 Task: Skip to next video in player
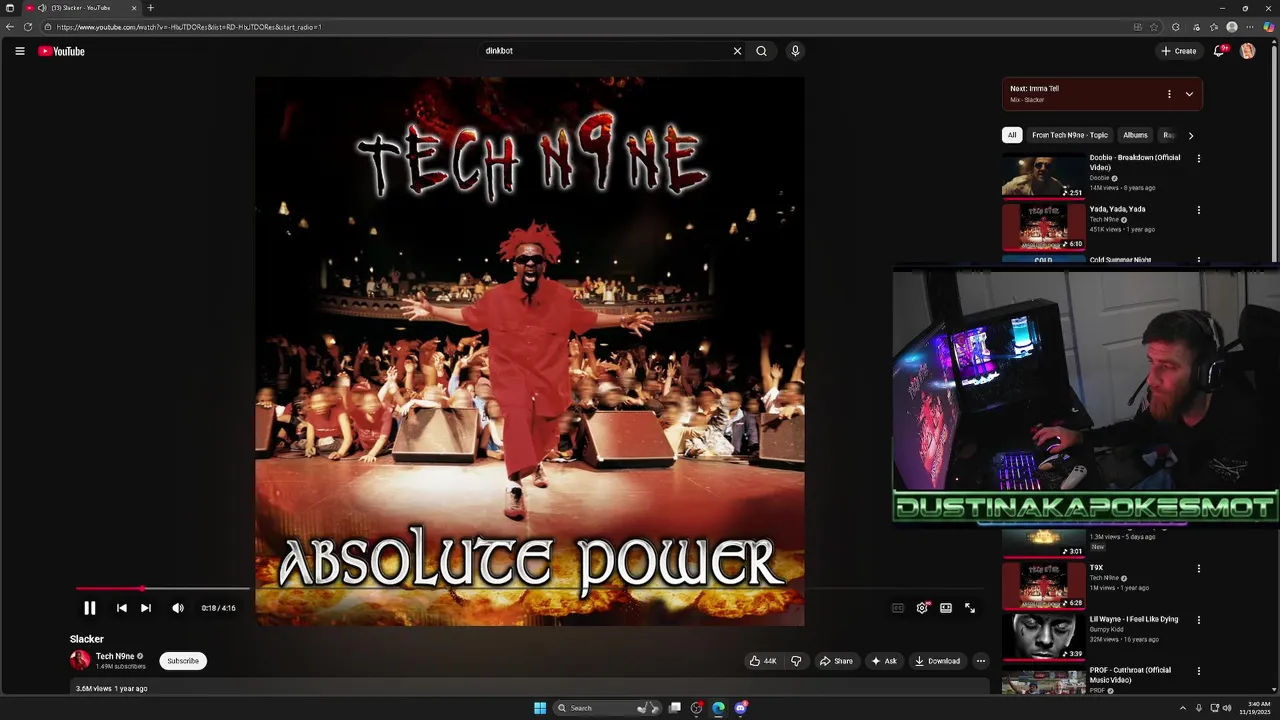click(146, 608)
